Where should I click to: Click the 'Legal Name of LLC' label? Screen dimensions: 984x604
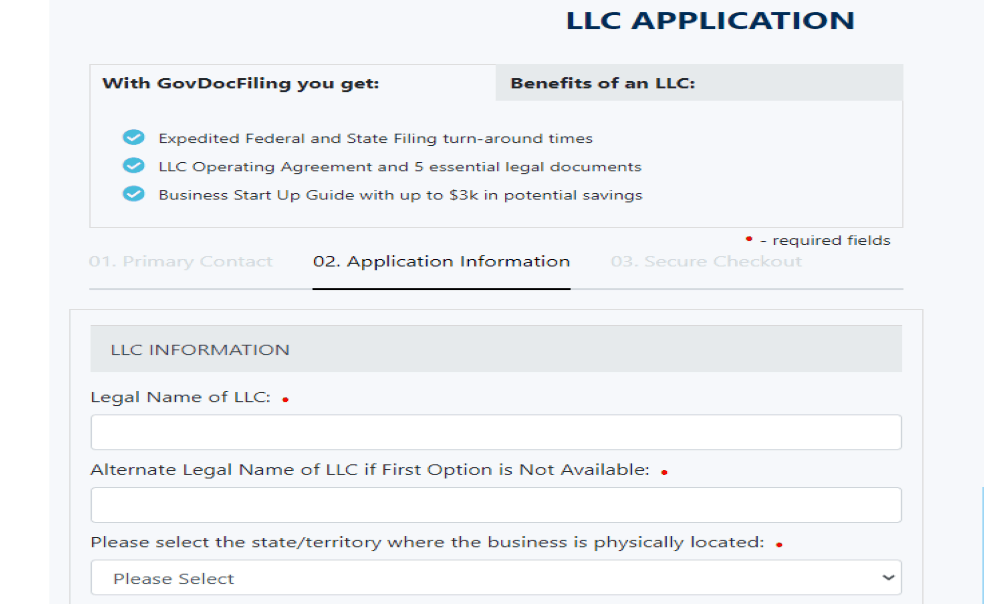pyautogui.click(x=181, y=397)
